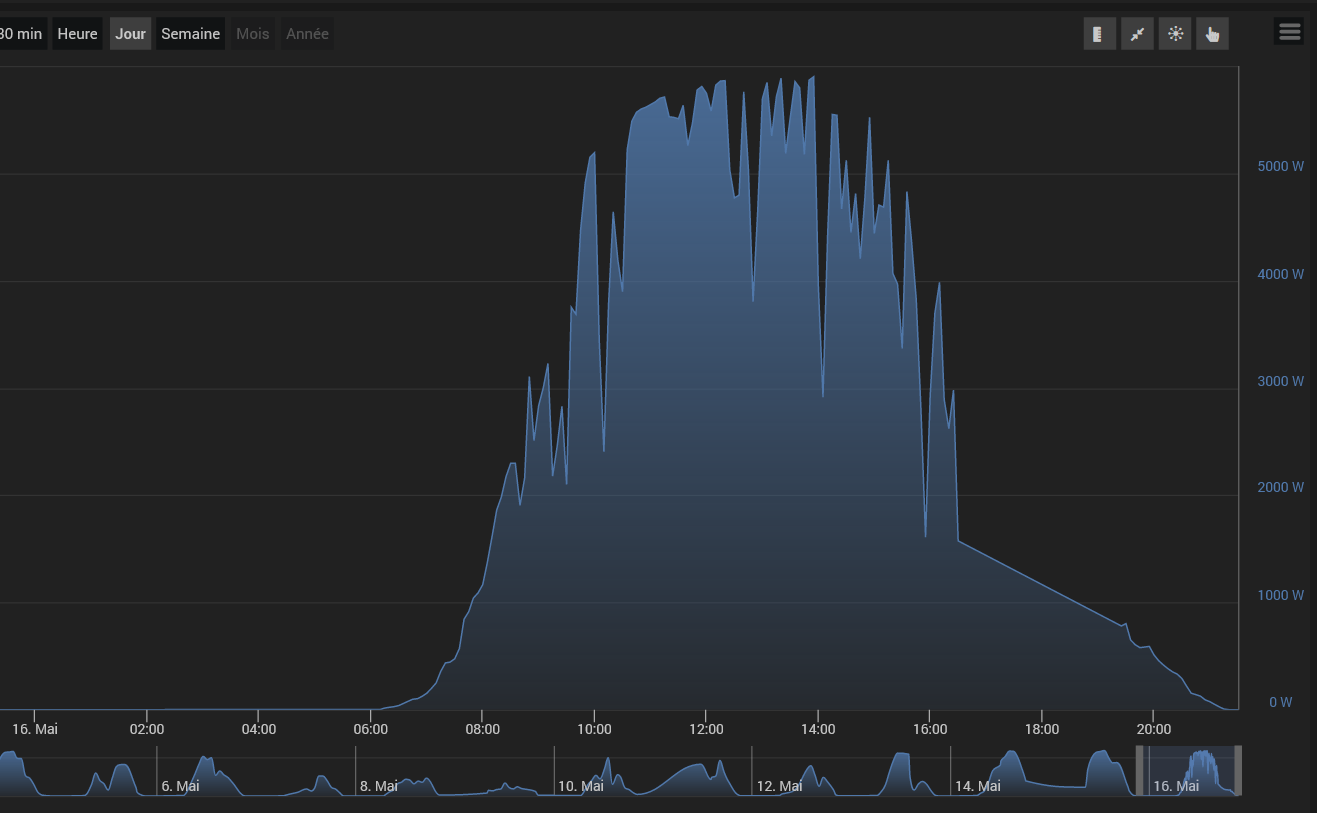Click the 4000 W axis label
1317x813 pixels.
click(1280, 274)
